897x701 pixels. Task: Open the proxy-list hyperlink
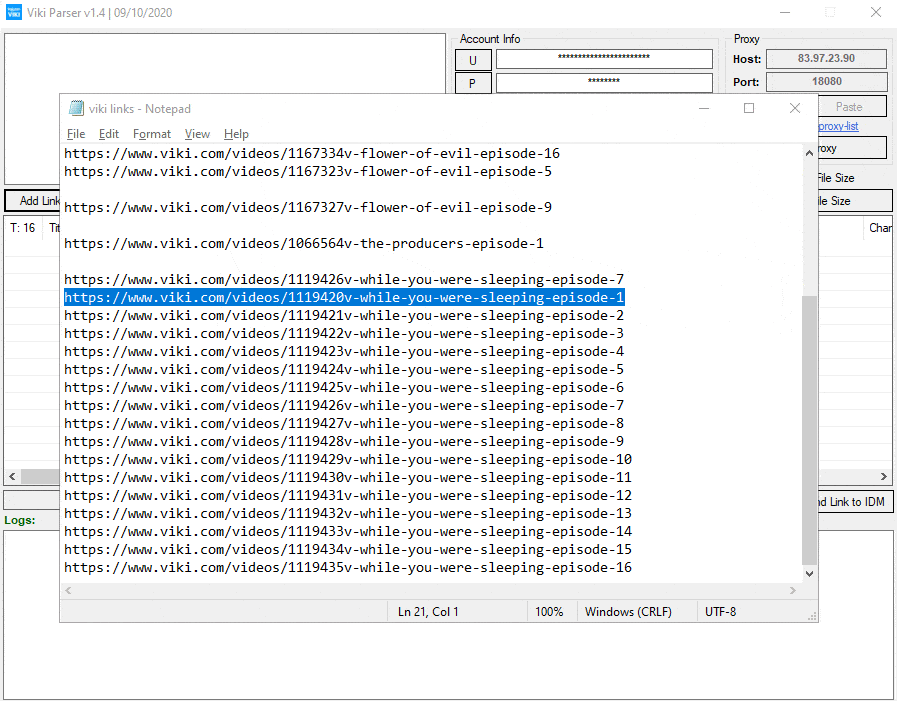point(838,126)
